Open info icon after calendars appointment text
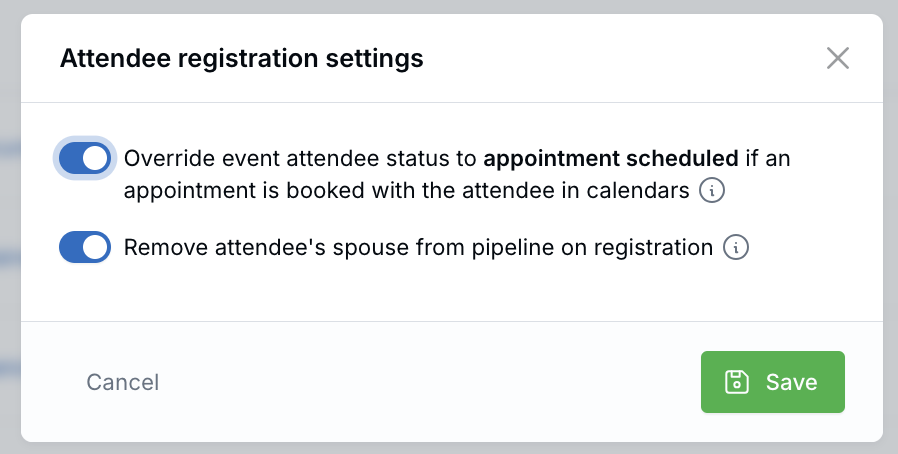Screen dimensions: 898x454 (712, 191)
